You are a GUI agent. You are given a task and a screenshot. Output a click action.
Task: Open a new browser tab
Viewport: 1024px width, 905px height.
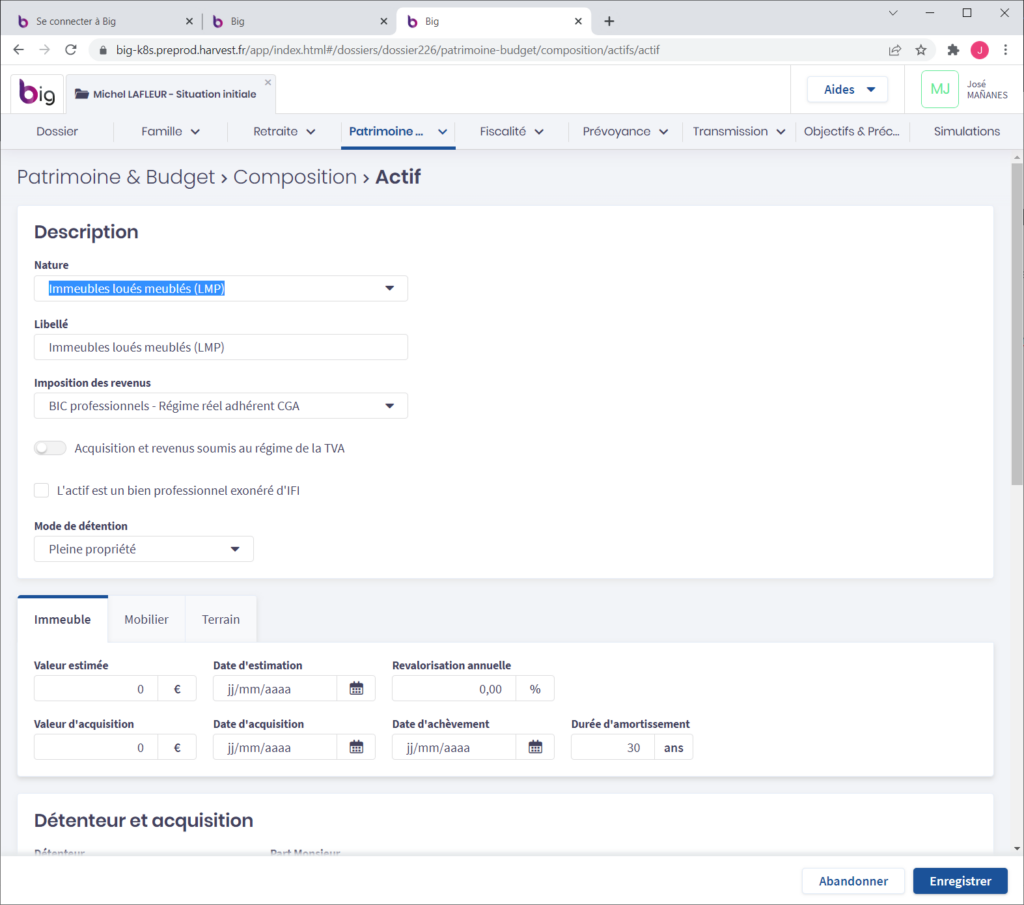[x=609, y=21]
